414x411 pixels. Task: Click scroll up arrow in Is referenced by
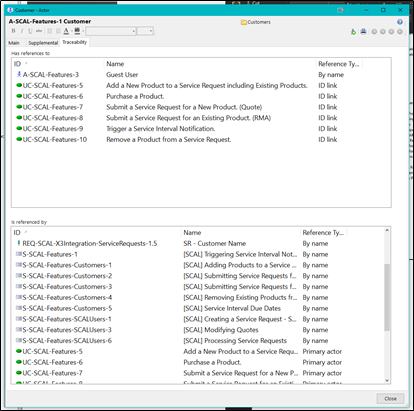387,230
